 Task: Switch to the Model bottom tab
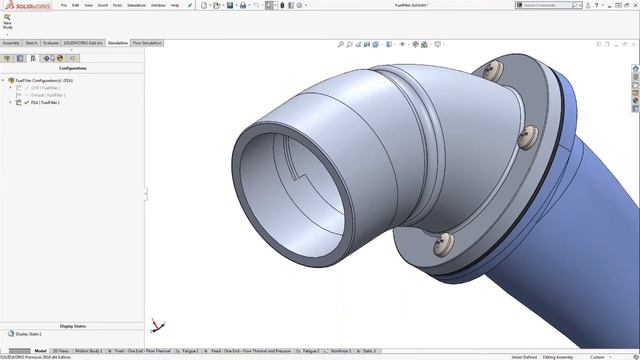pyautogui.click(x=40, y=351)
